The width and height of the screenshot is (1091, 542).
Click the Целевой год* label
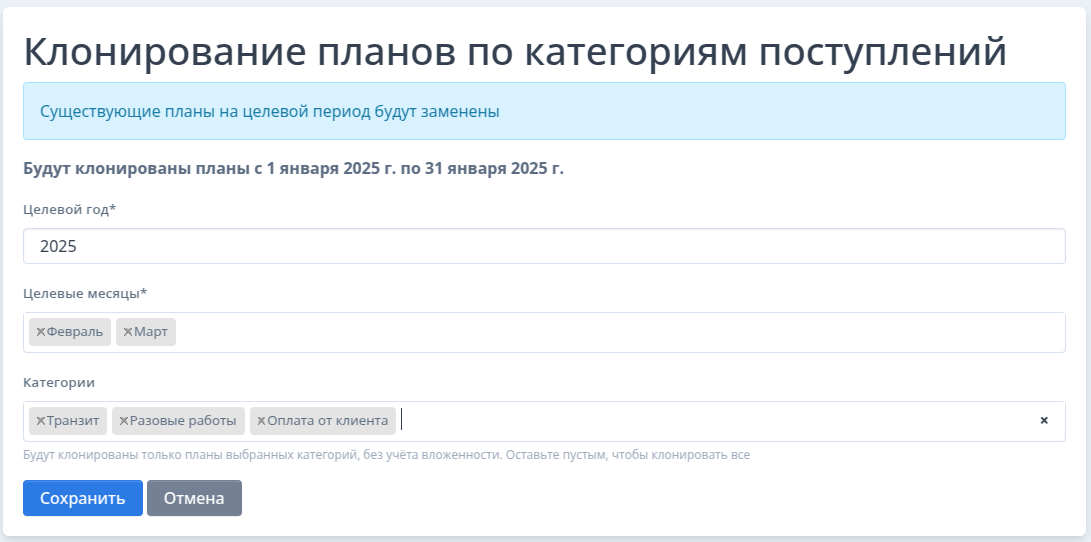[x=70, y=209]
